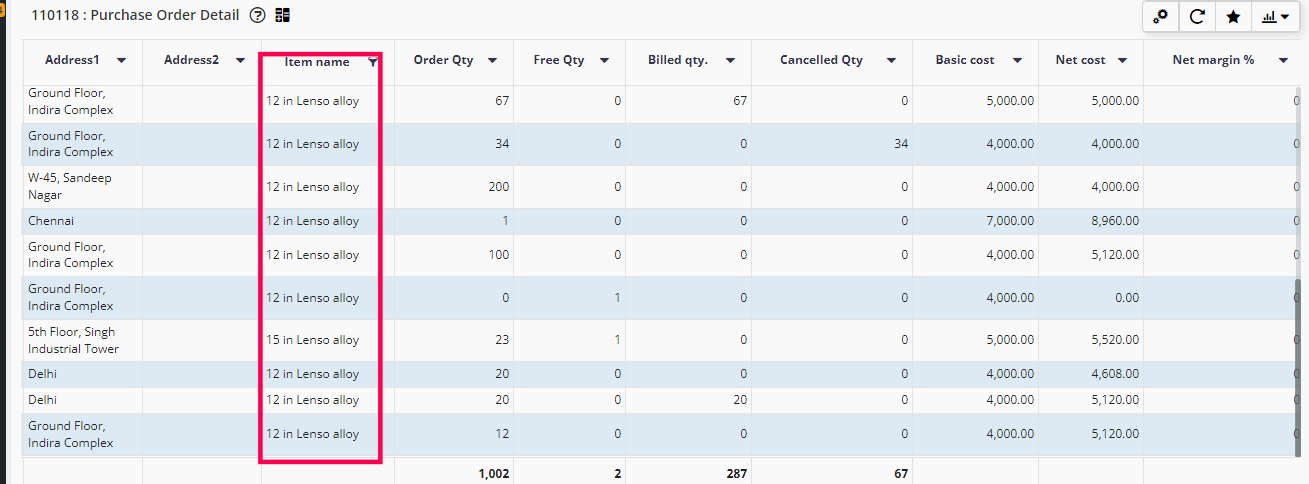Select the 15 in Lenso alloy cell

312,340
